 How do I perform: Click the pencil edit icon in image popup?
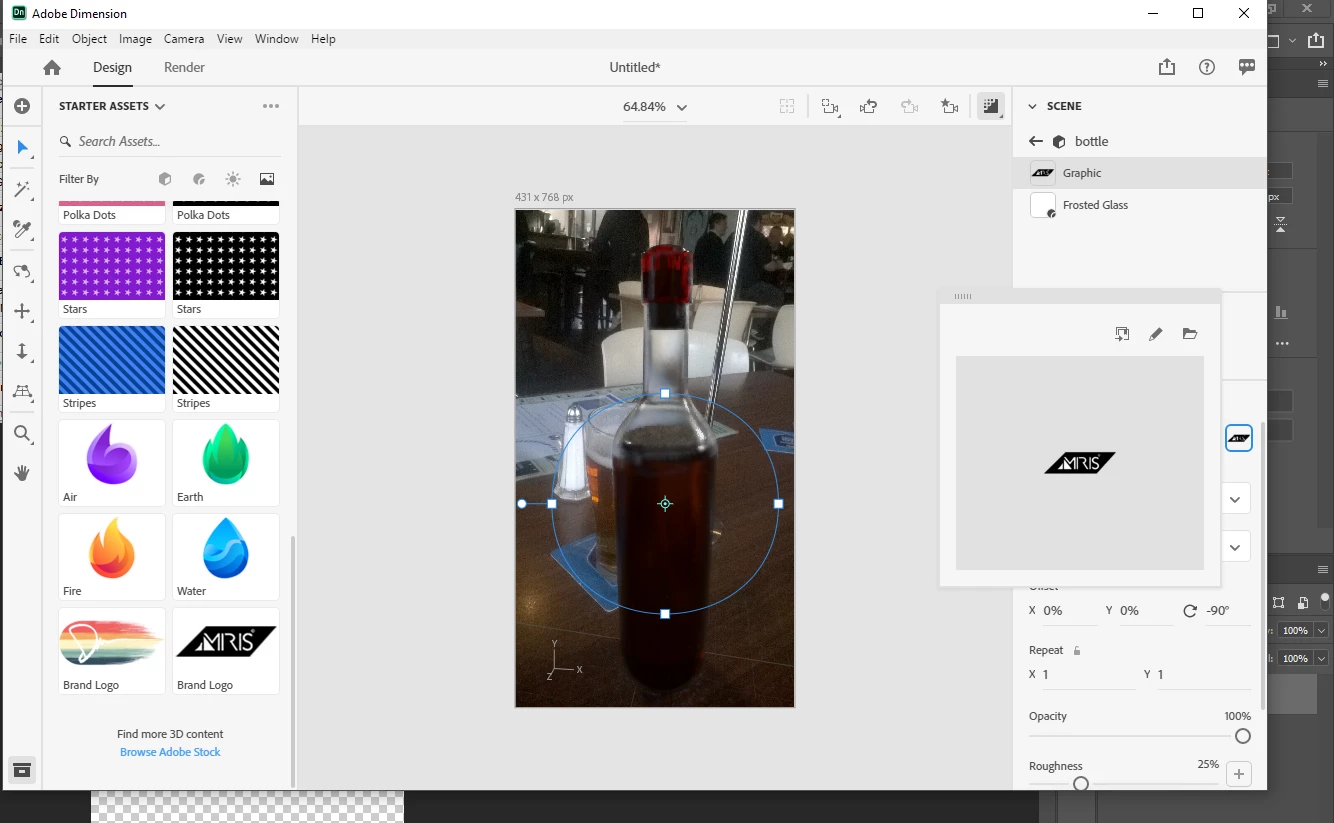[x=1156, y=334]
